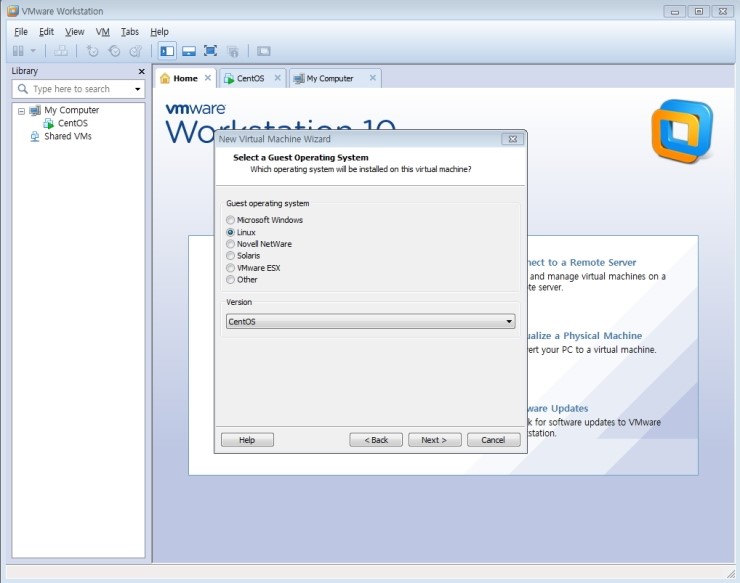
Task: Select the Other radio button
Action: (230, 279)
